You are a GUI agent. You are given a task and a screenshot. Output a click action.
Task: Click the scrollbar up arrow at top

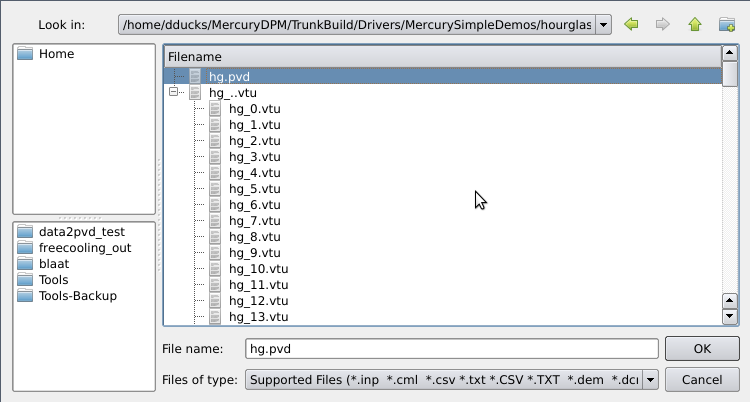click(730, 53)
